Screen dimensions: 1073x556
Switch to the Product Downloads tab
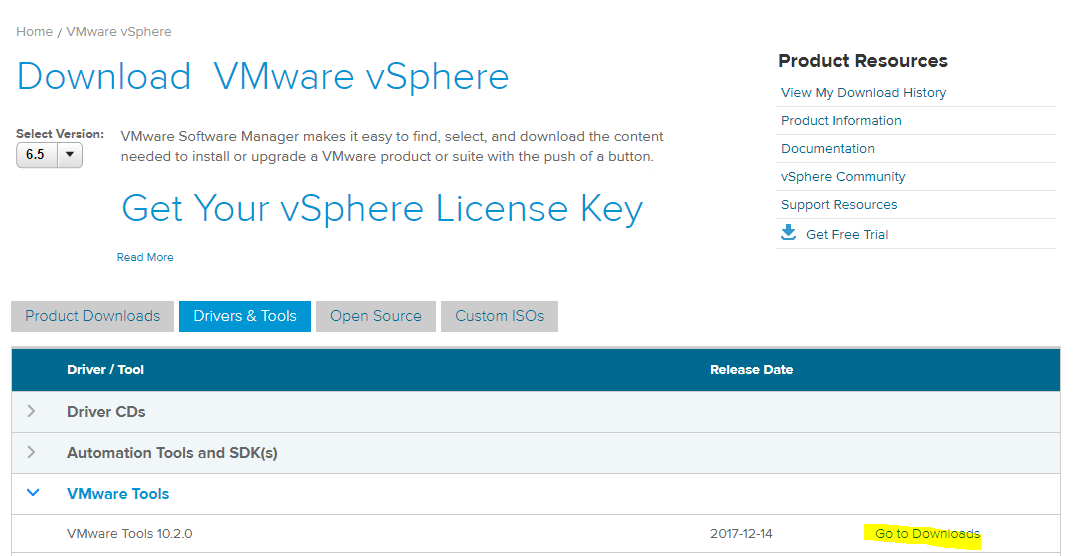tap(92, 316)
